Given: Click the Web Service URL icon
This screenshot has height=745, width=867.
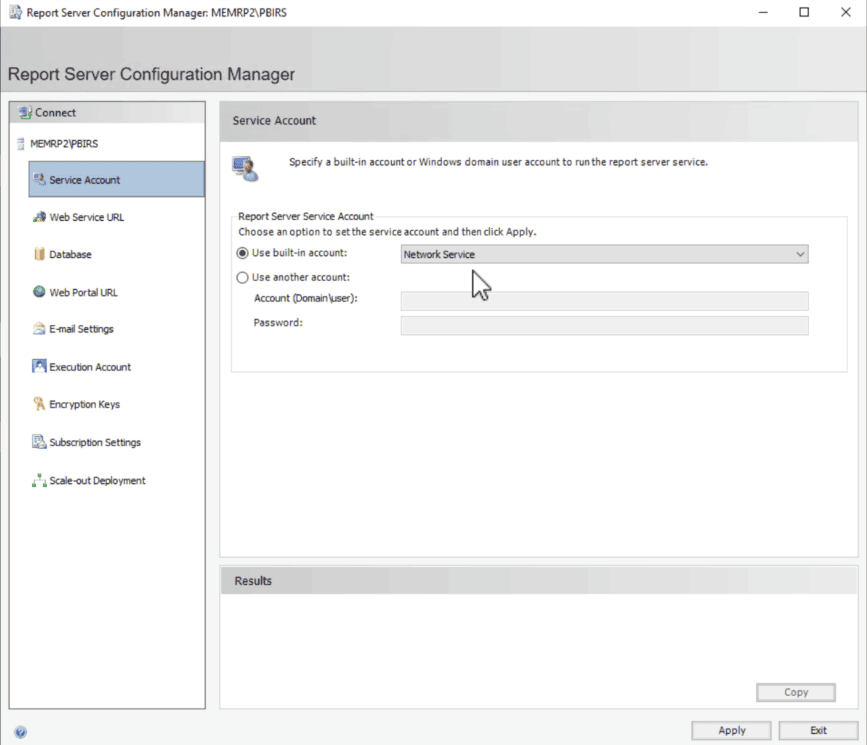Looking at the screenshot, I should click(x=39, y=217).
